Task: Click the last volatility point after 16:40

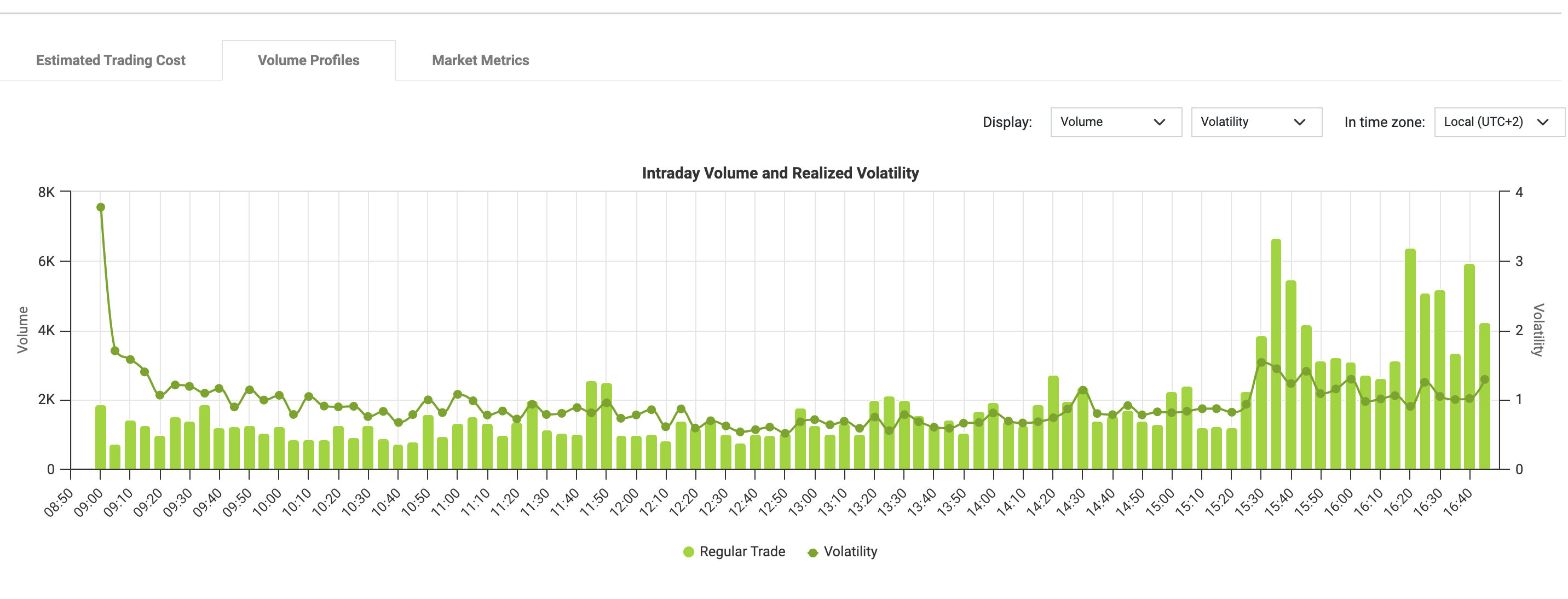Action: click(1485, 379)
